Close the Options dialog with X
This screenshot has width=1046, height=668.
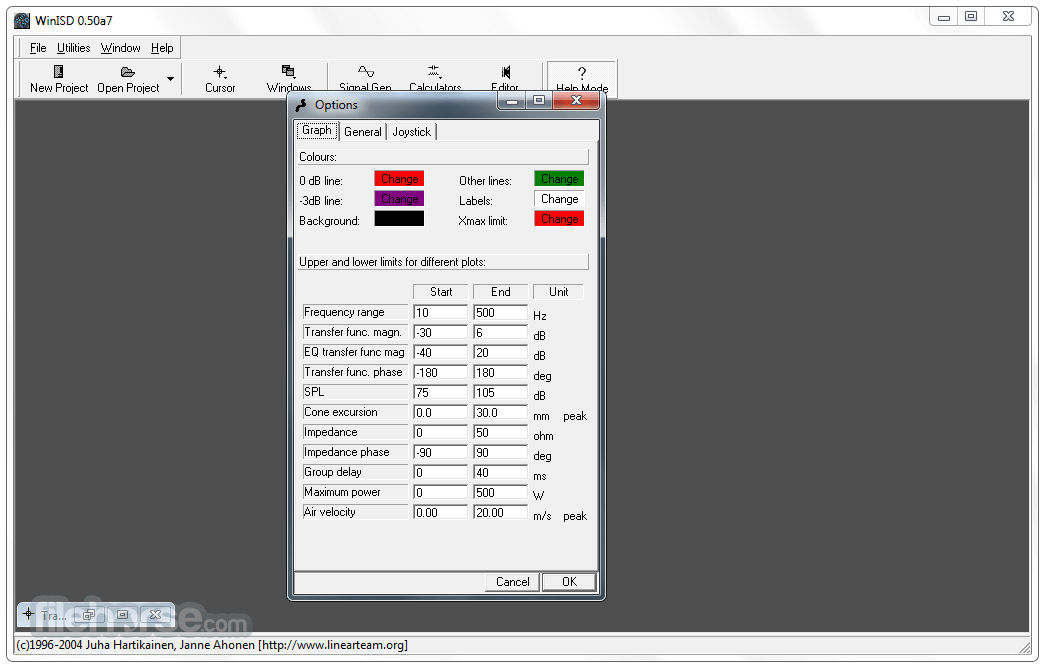(x=576, y=100)
